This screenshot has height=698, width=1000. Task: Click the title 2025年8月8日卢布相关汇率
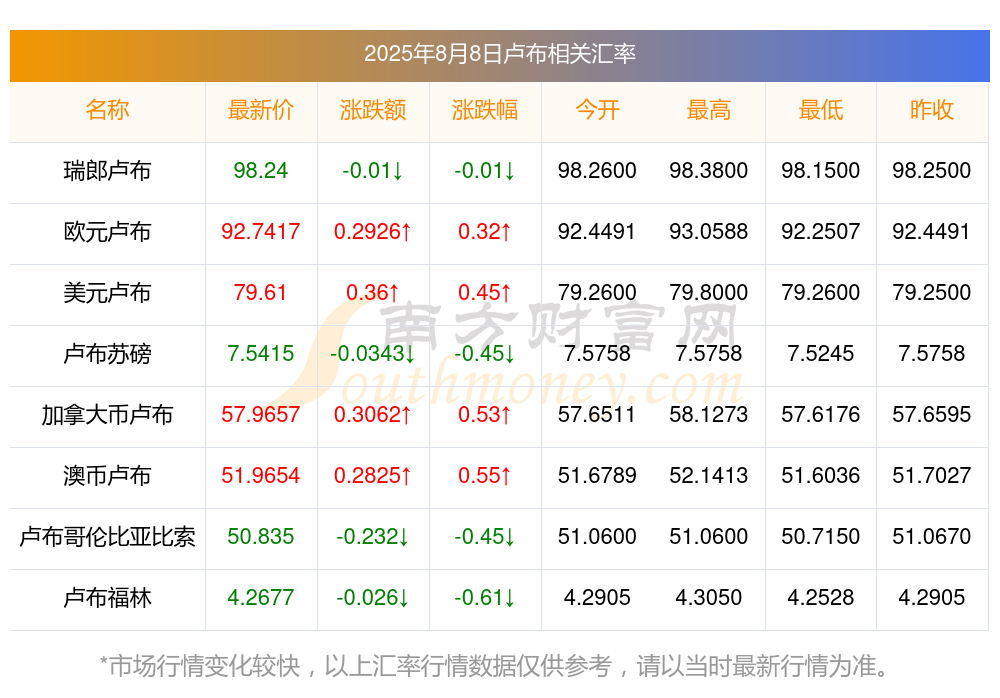pyautogui.click(x=499, y=54)
